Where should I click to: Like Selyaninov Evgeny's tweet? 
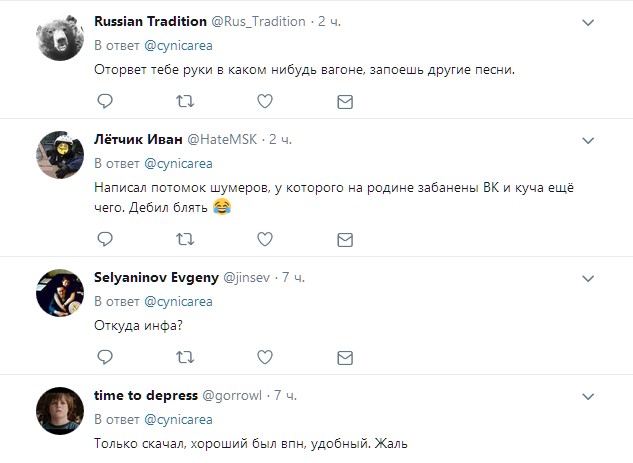[x=265, y=356]
